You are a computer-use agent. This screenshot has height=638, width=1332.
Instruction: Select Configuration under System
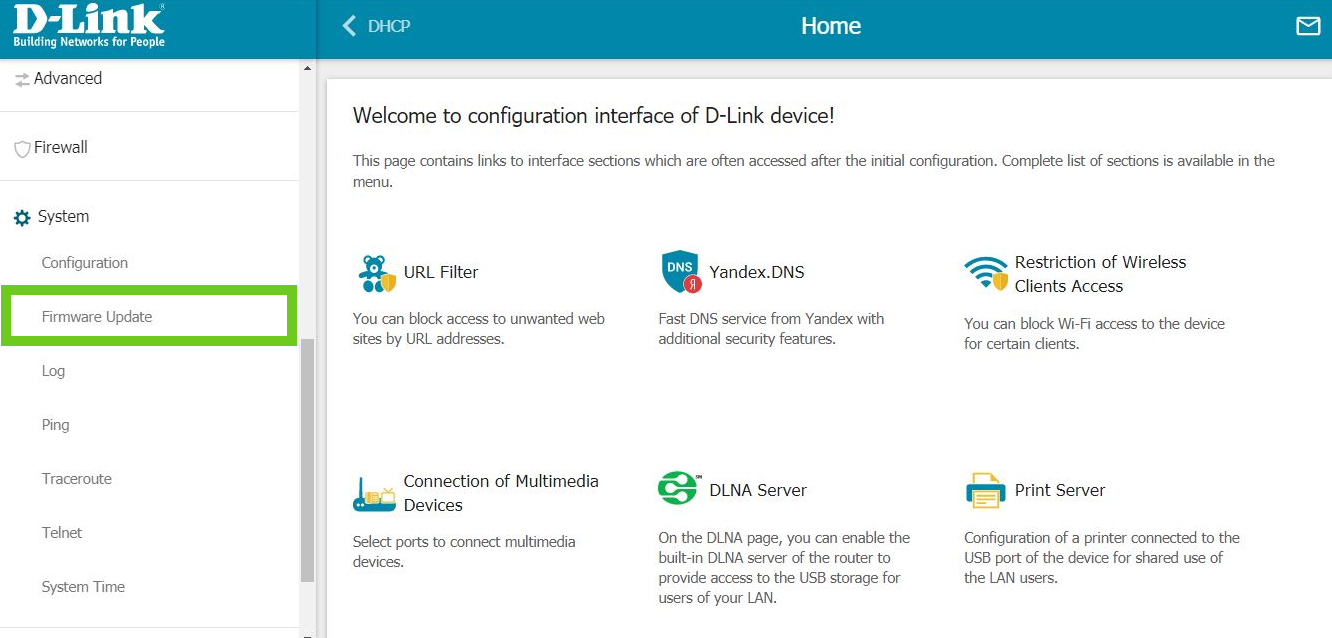coord(85,263)
